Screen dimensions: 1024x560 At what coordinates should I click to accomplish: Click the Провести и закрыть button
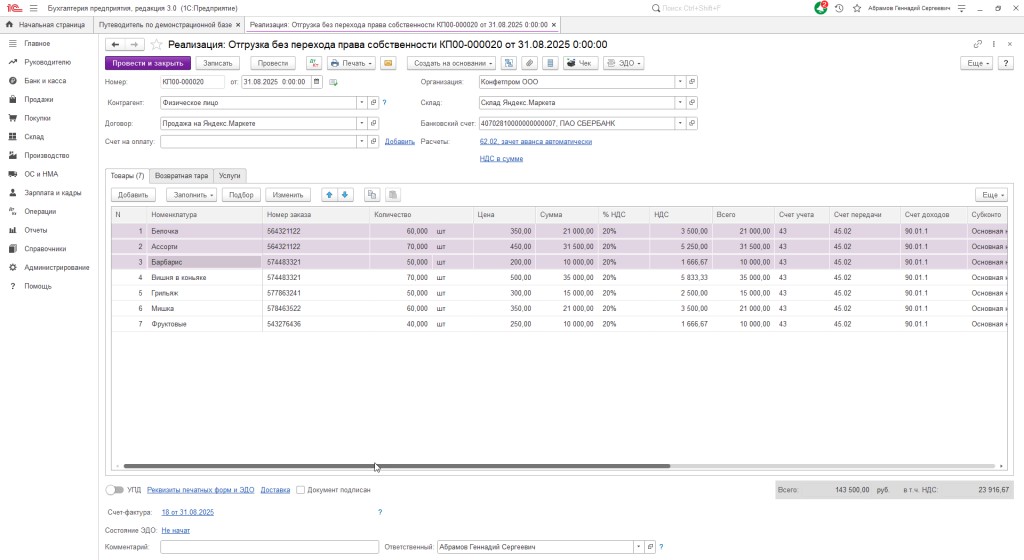point(147,63)
